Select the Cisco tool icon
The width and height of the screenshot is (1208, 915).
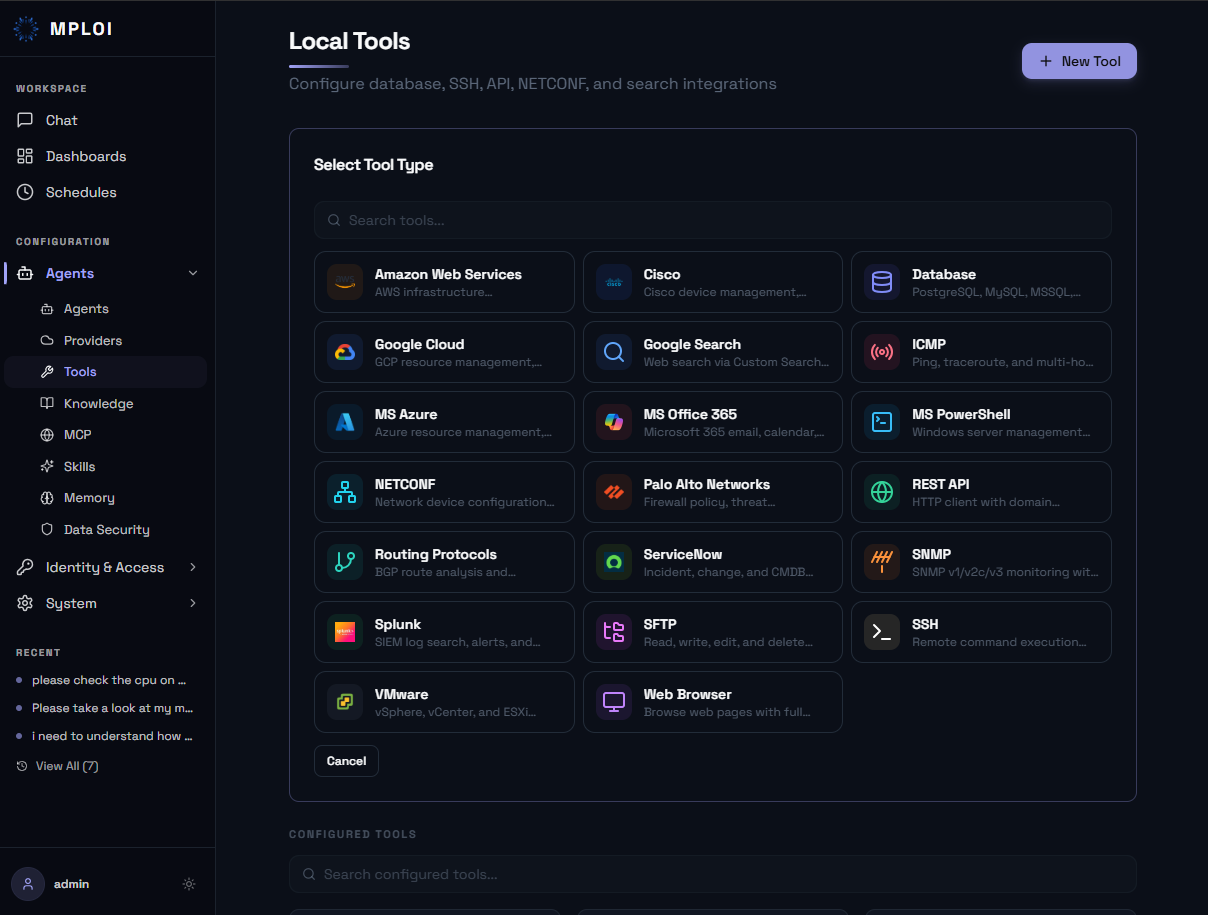pyautogui.click(x=614, y=282)
